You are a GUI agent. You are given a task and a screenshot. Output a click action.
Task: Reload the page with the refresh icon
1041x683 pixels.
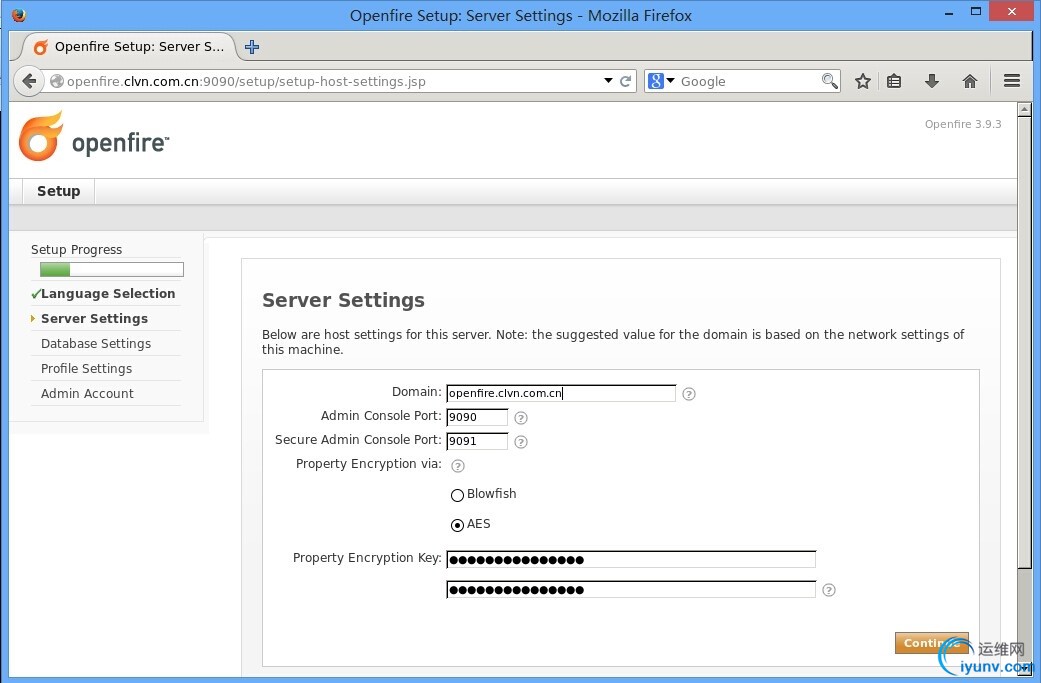(x=625, y=81)
